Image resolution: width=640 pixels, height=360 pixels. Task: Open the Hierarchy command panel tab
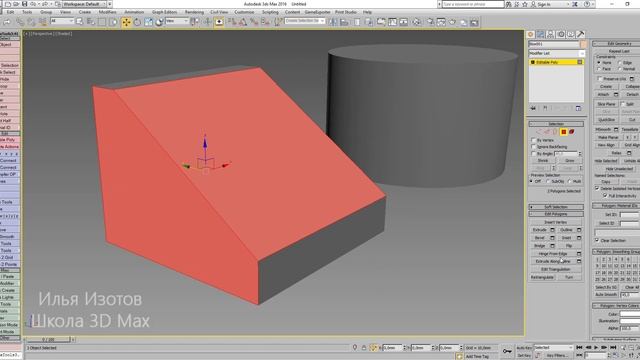[550, 34]
